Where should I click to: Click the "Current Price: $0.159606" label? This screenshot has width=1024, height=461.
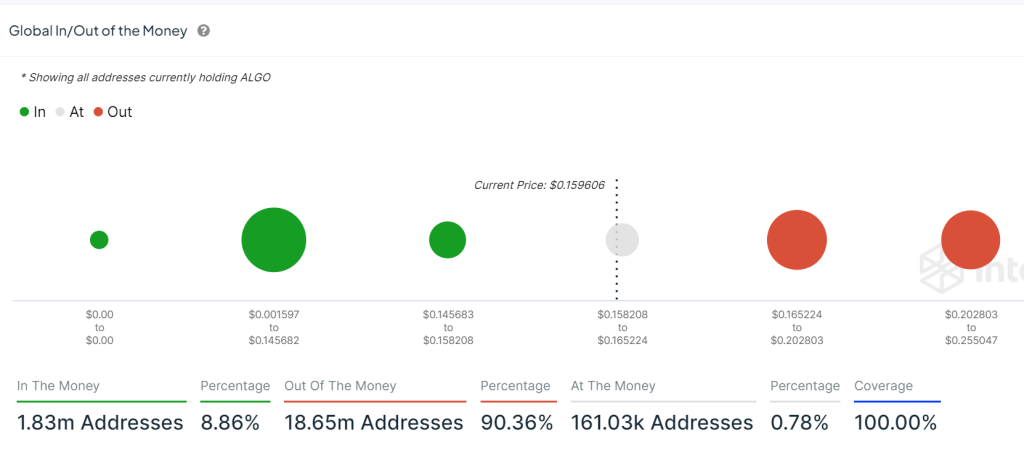[x=539, y=185]
